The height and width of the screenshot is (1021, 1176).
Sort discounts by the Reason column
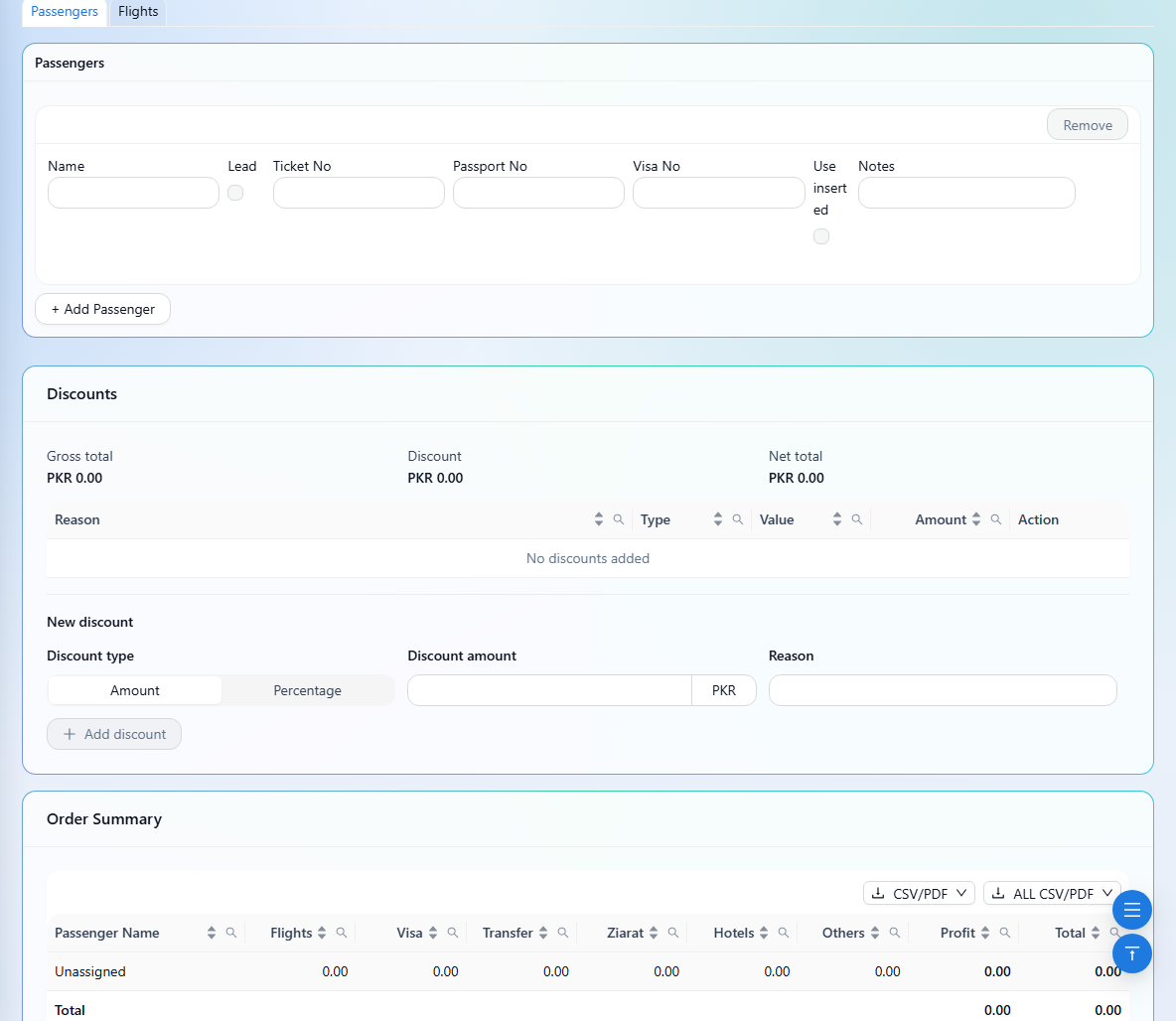tap(599, 519)
